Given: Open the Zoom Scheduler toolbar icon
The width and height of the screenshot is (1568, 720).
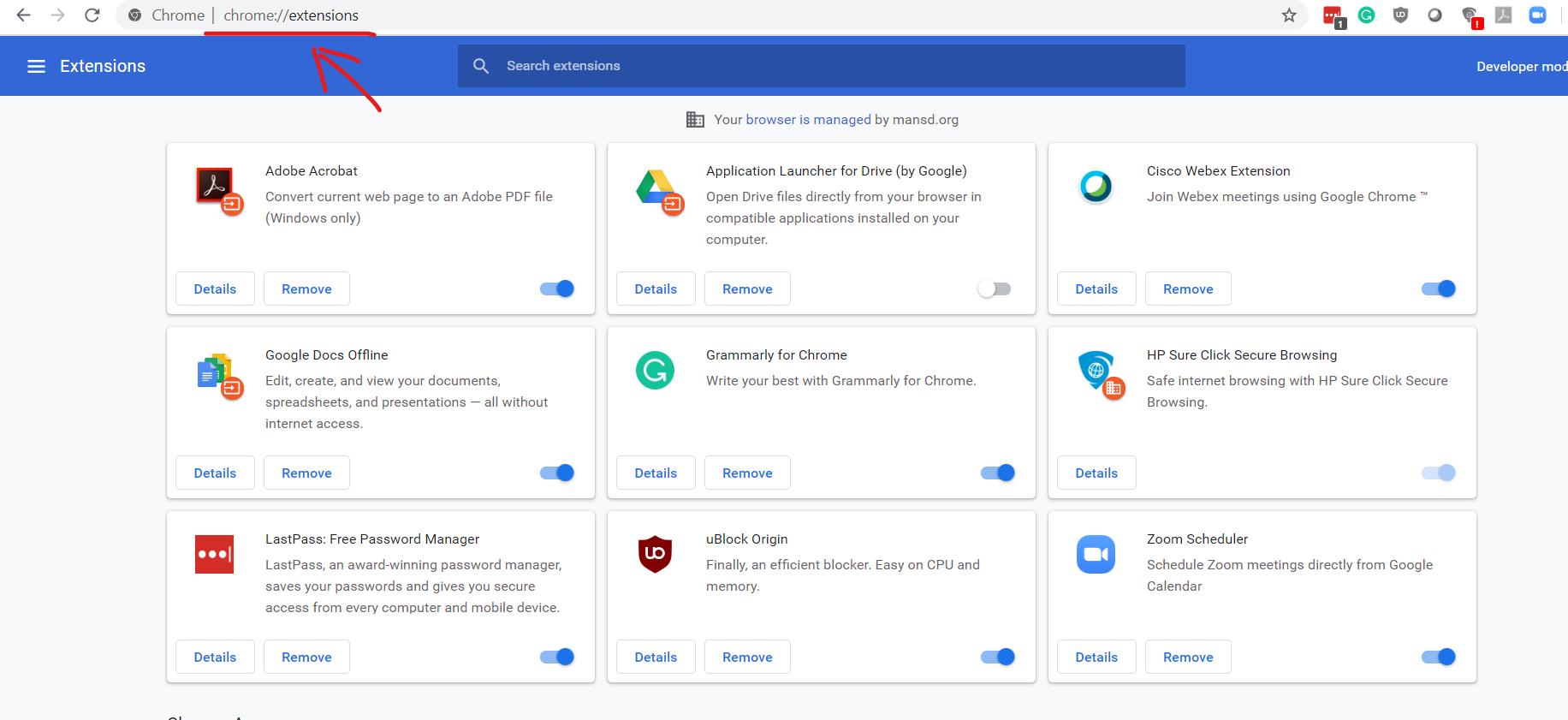Looking at the screenshot, I should pyautogui.click(x=1538, y=15).
